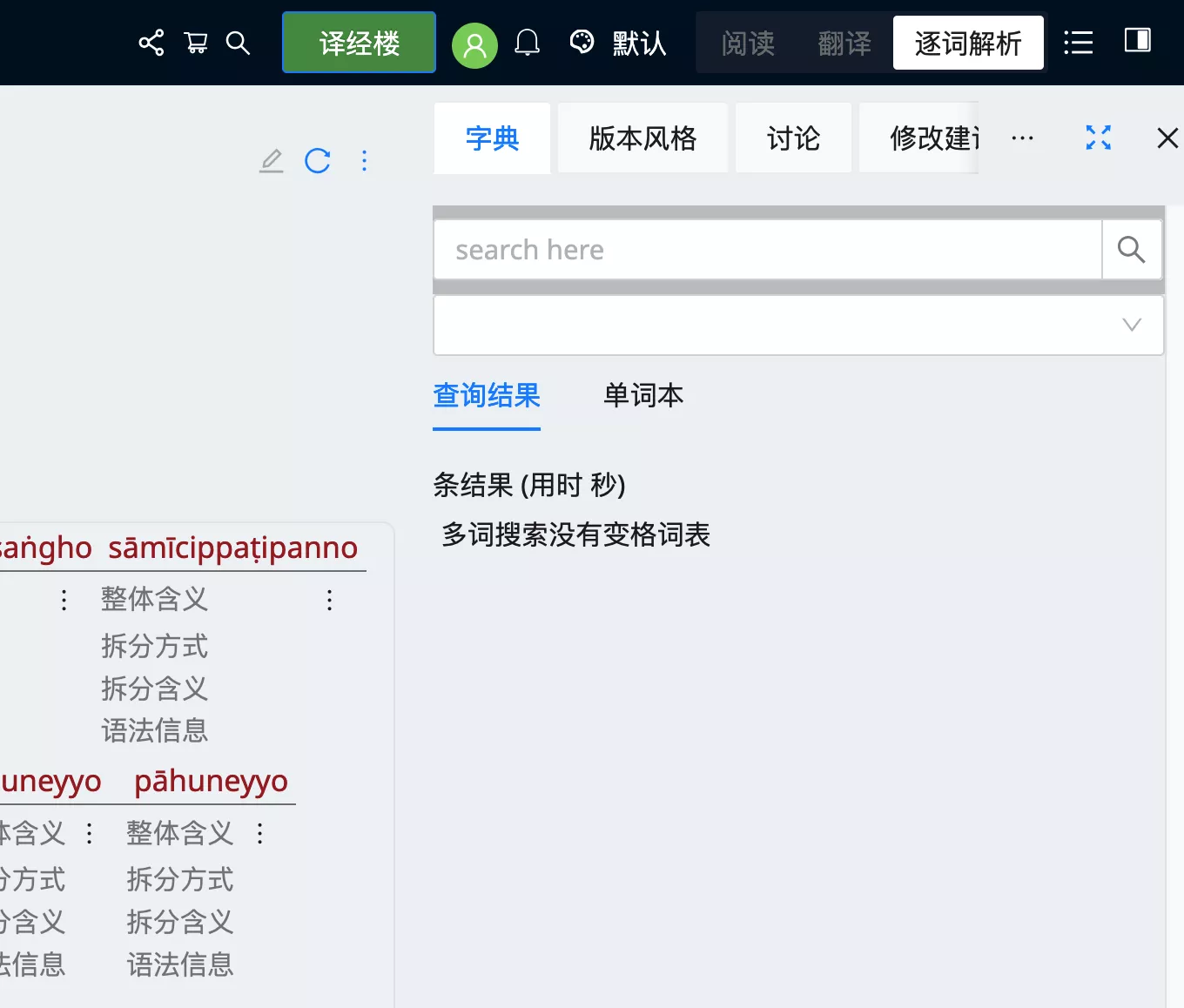
Task: Click 拆分含义 under pāhuneyyo
Action: pyautogui.click(x=180, y=922)
